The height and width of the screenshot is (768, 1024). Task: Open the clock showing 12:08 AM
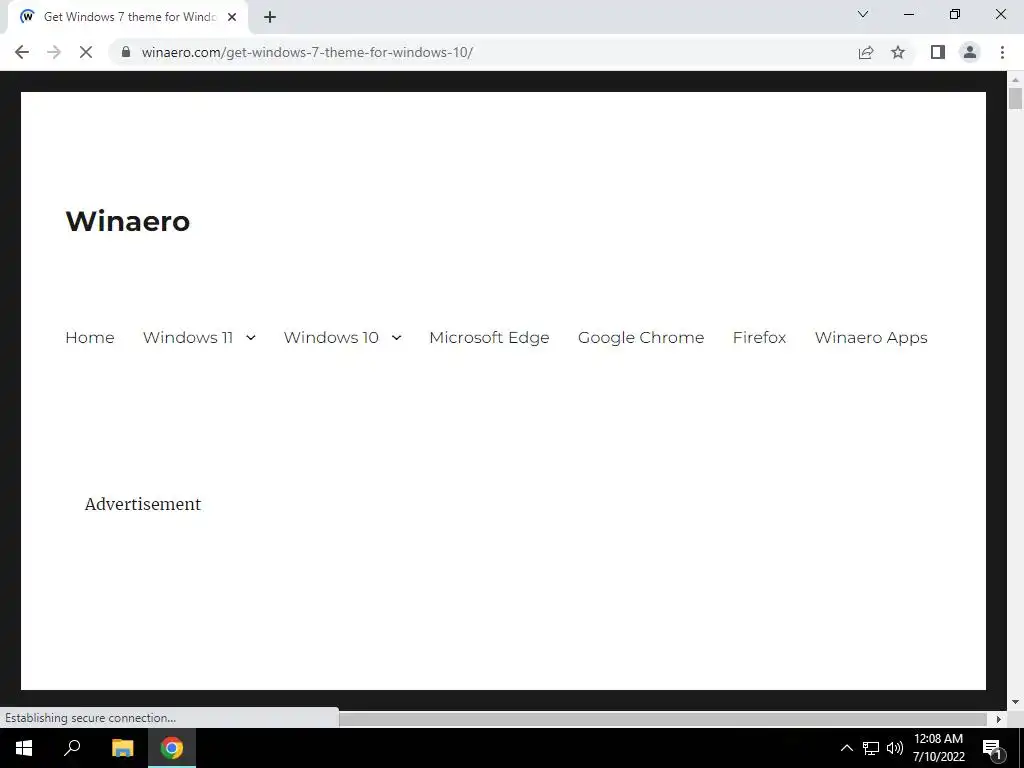pyautogui.click(x=938, y=748)
